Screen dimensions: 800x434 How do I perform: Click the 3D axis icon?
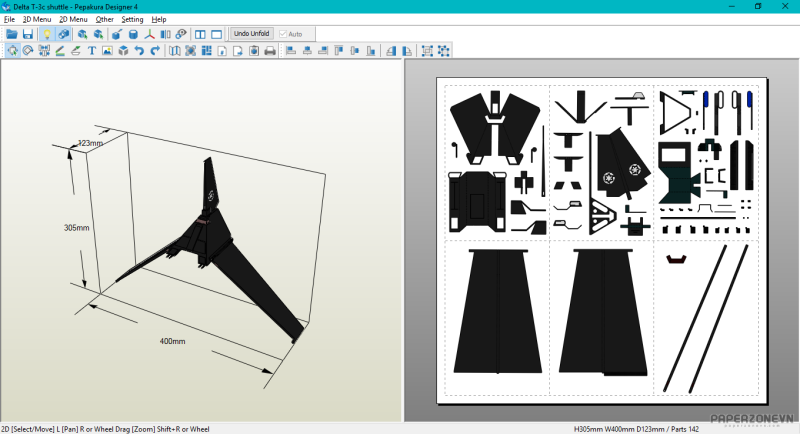(x=148, y=34)
